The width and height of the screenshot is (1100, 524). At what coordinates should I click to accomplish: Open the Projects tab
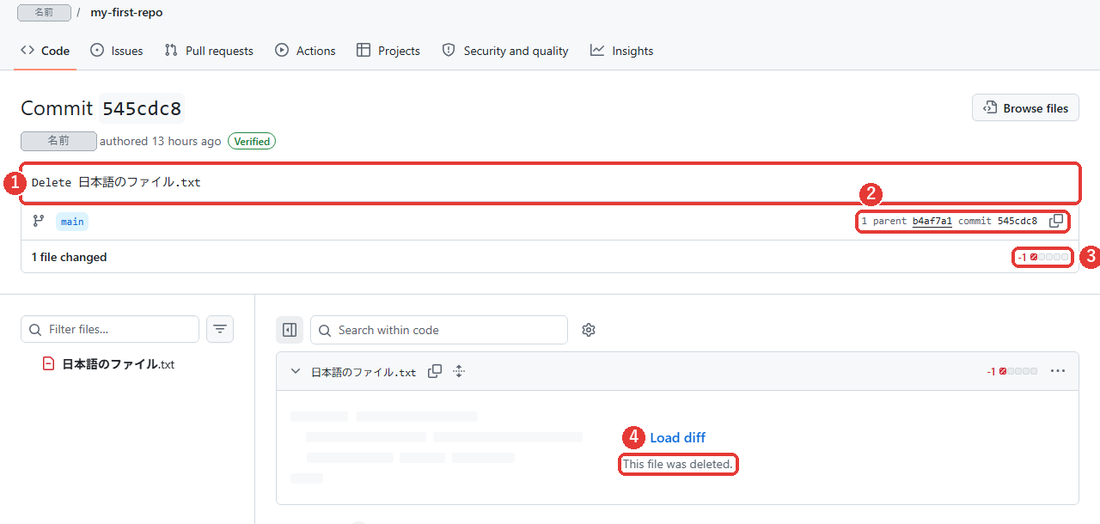388,51
